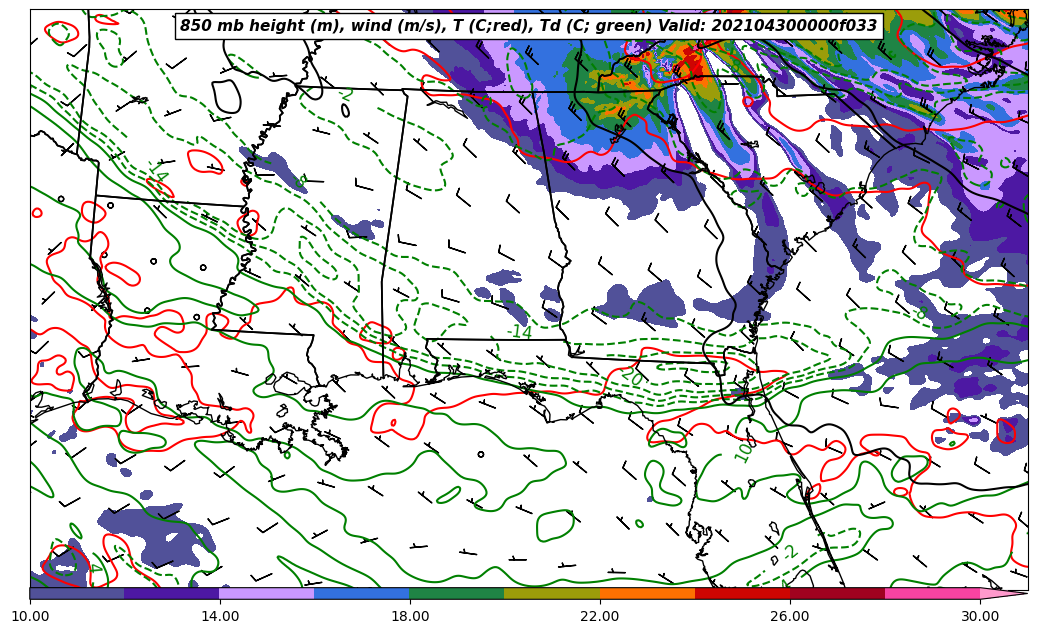This screenshot has height=633, width=1037.
Task: Click the pink 28–30 colorbar segment
Action: (932, 593)
